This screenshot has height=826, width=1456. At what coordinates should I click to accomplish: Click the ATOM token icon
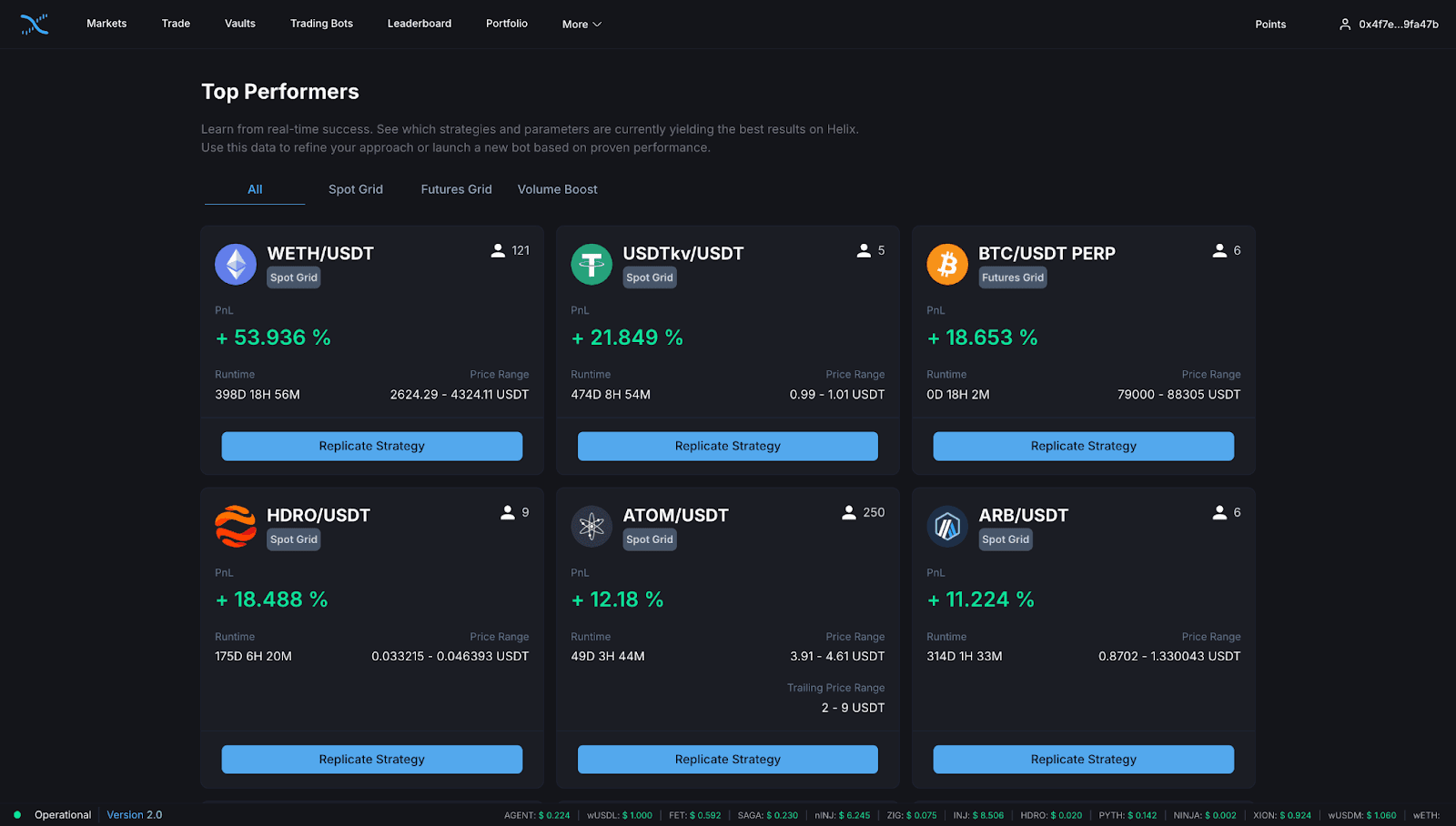pos(591,526)
